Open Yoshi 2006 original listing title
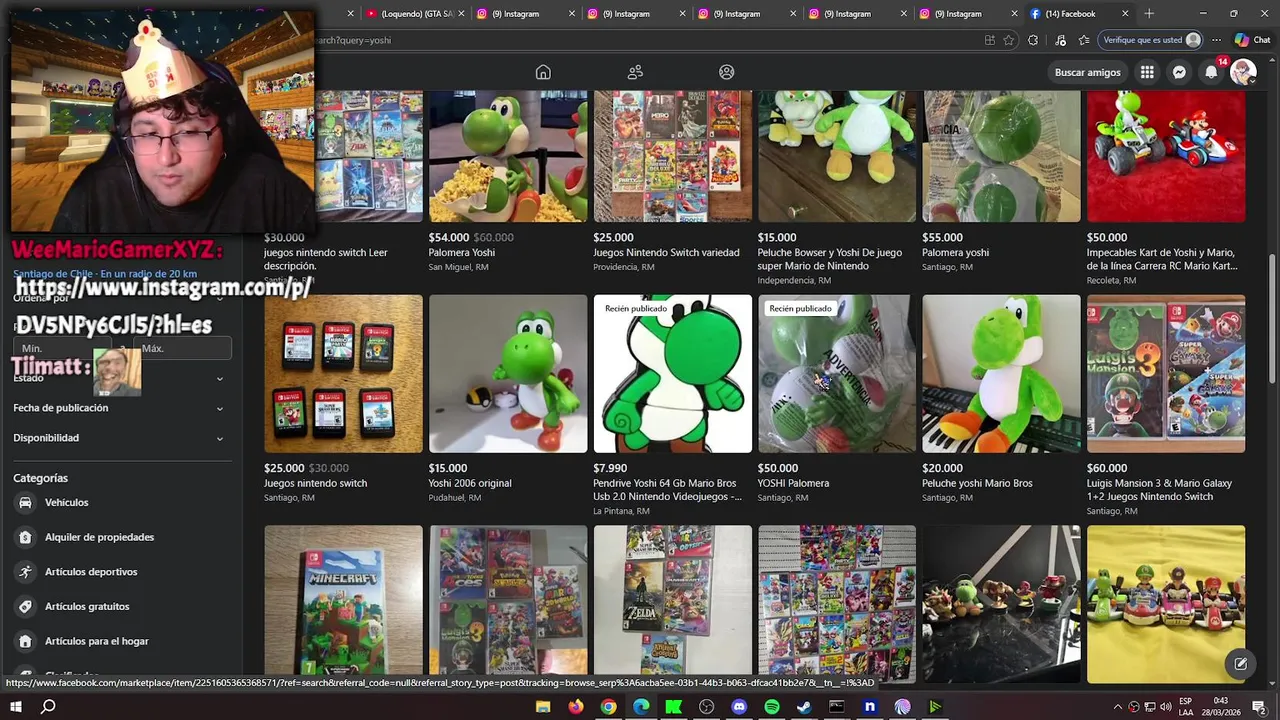This screenshot has width=1280, height=720. tap(470, 483)
